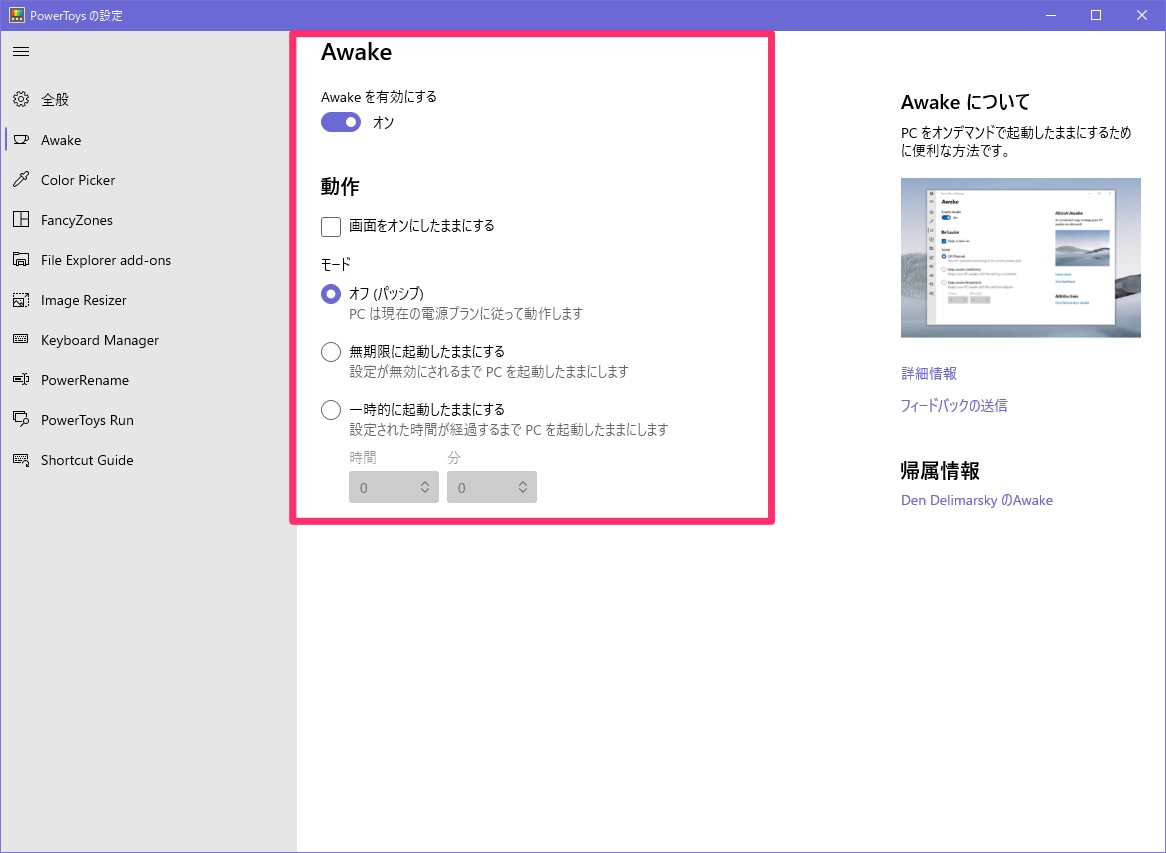Screen dimensions: 1166x853
Task: Click the File Explorer add-ons icon
Action: 21,260
